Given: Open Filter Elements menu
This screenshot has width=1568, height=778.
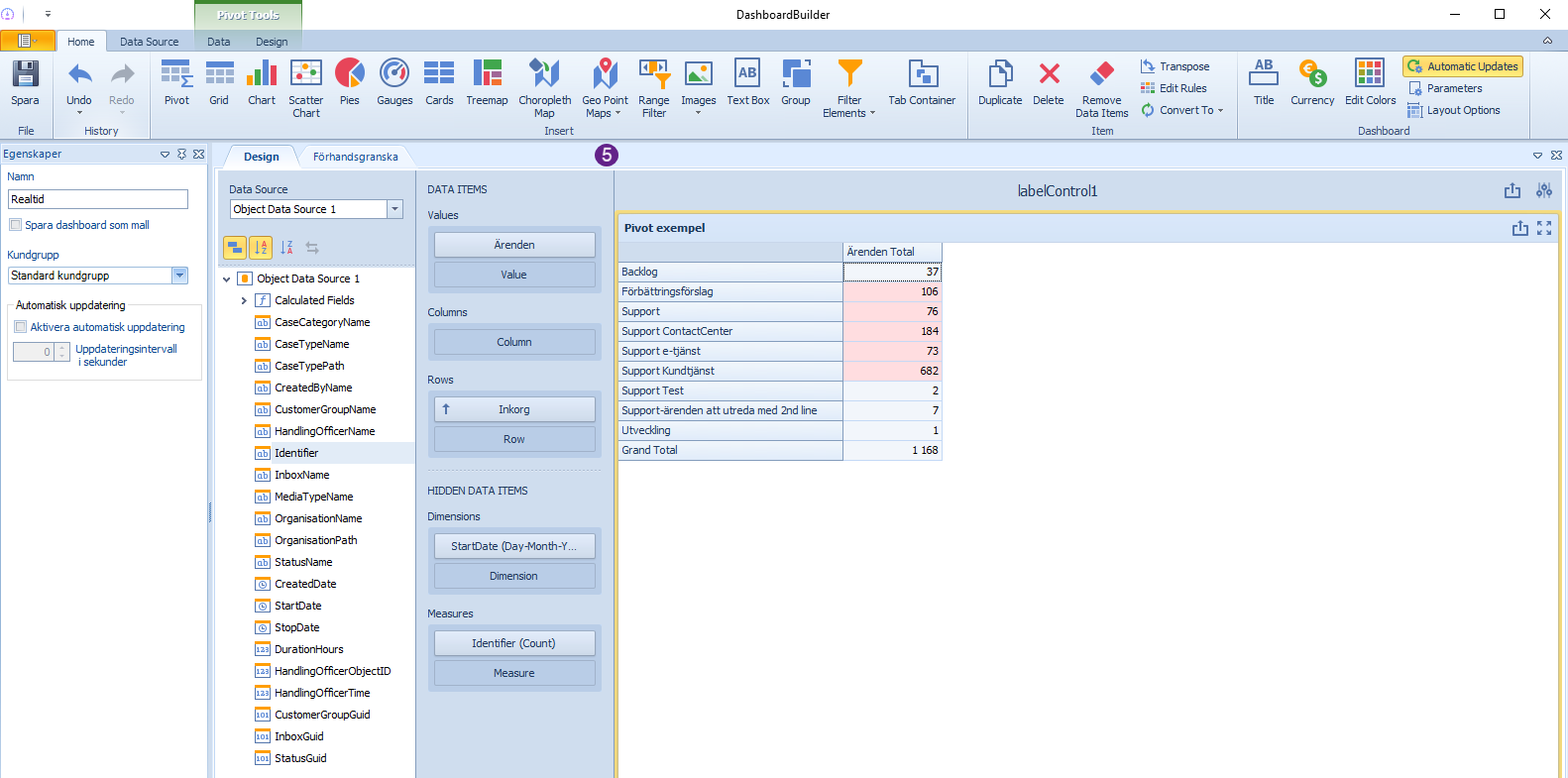Looking at the screenshot, I should pyautogui.click(x=849, y=88).
